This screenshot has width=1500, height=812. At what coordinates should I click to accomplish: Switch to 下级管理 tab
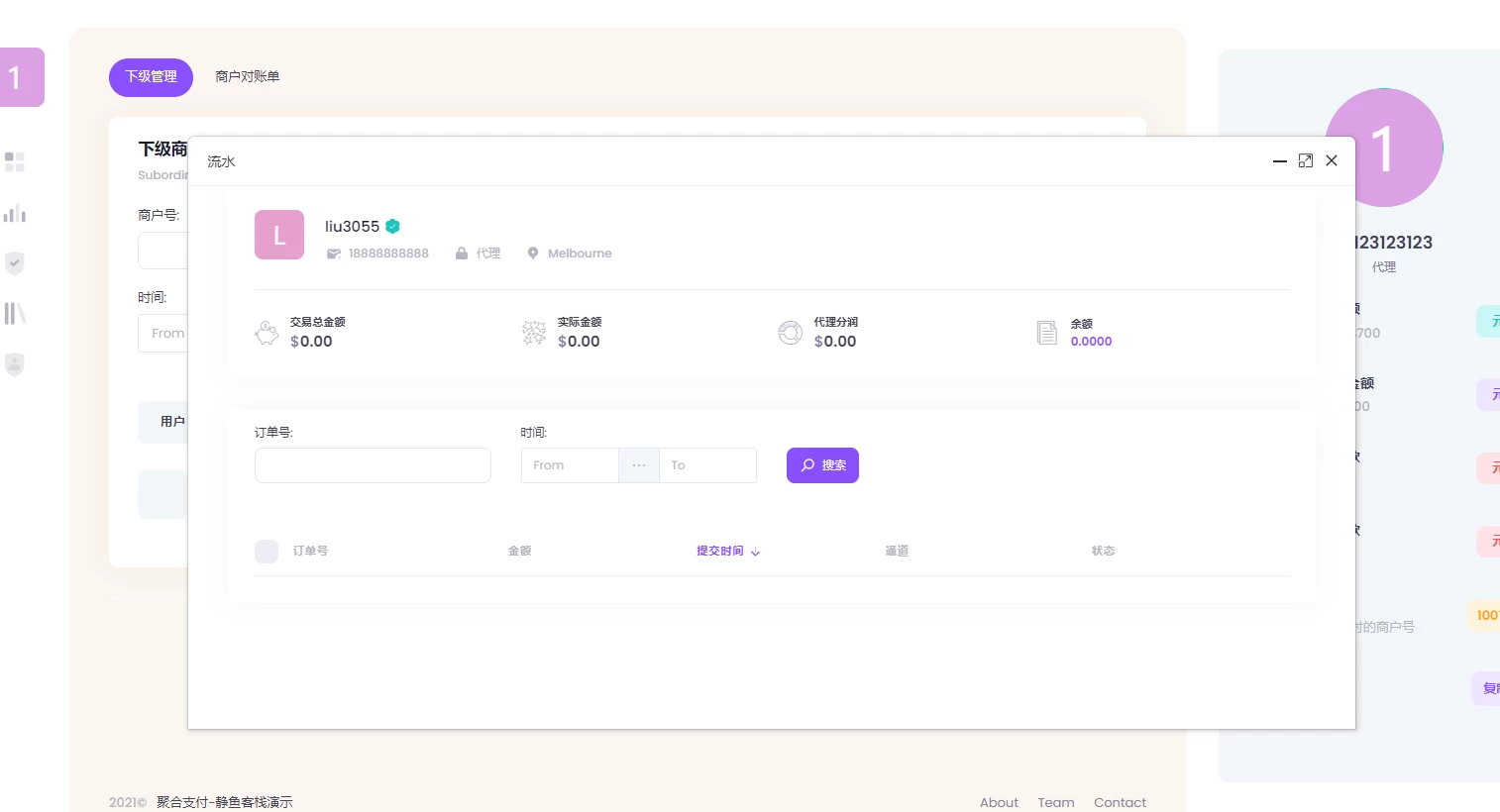point(151,77)
